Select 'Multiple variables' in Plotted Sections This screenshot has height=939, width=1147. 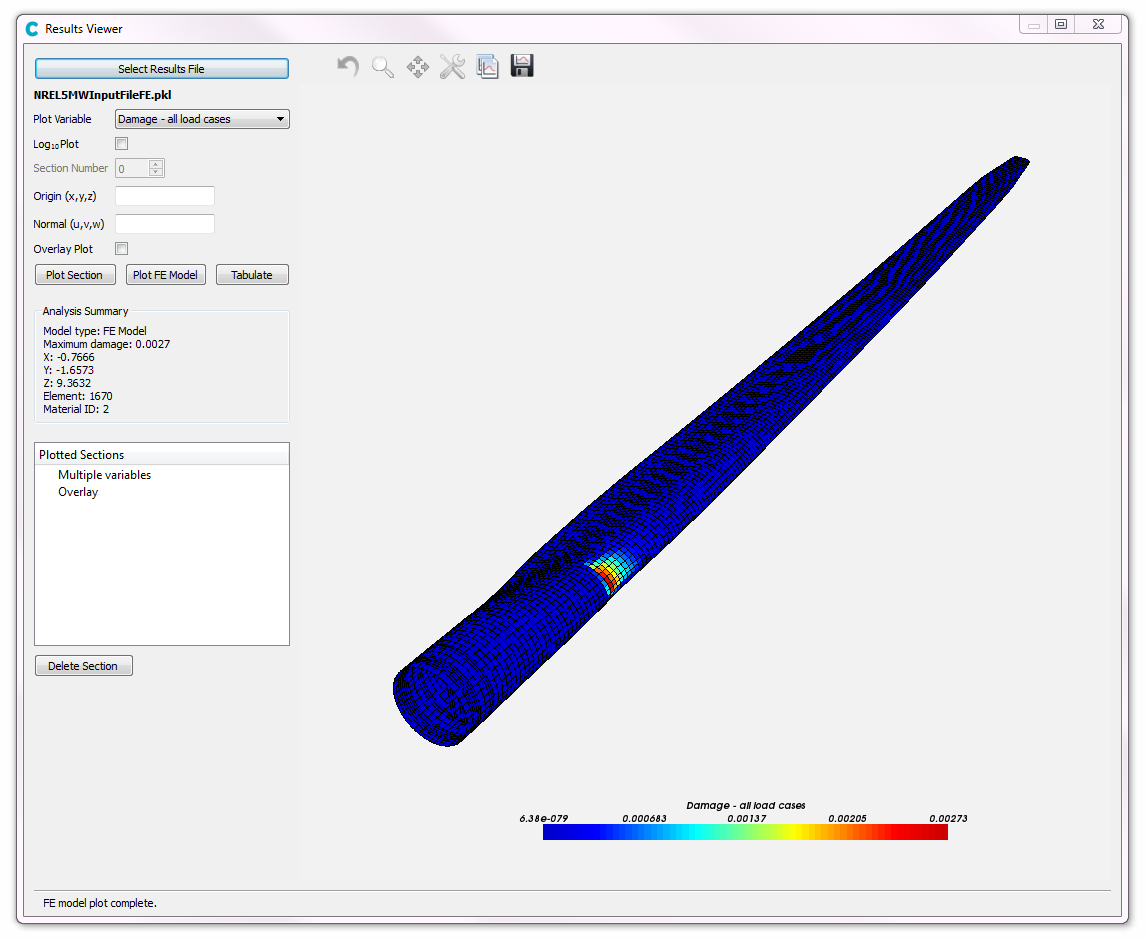click(104, 475)
